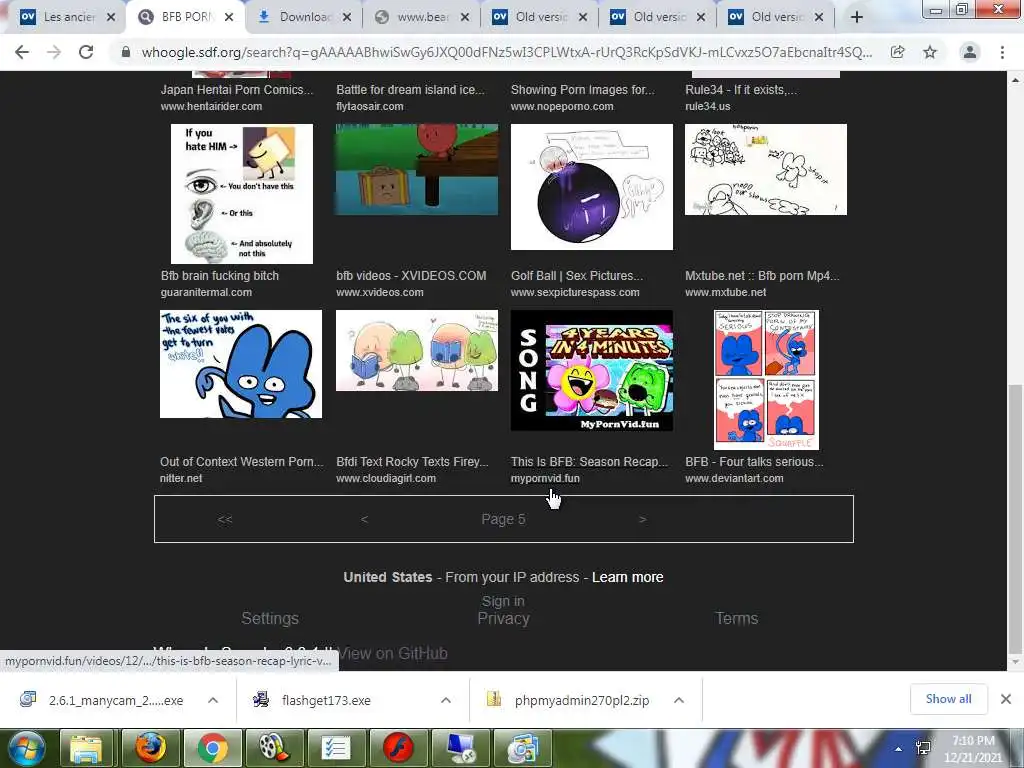Open the Settings footer link
Image resolution: width=1024 pixels, height=768 pixels.
270,618
